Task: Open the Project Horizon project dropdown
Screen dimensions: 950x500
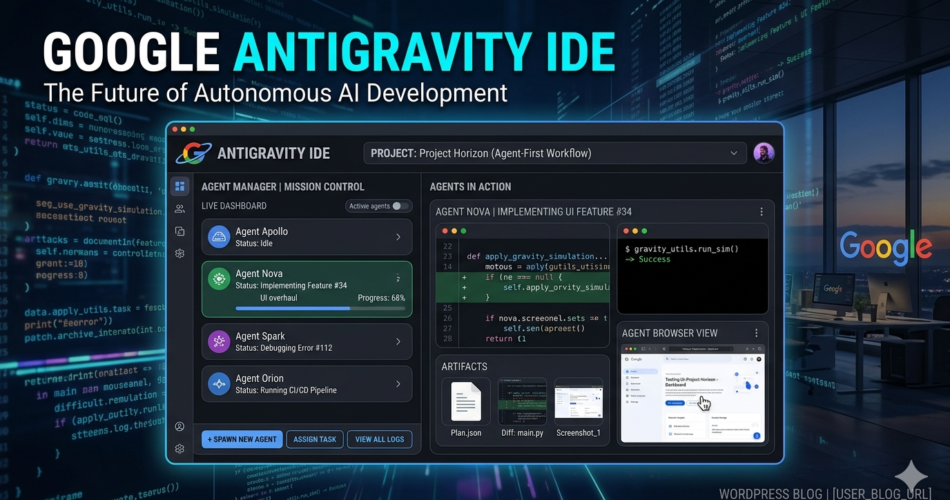Action: point(555,153)
